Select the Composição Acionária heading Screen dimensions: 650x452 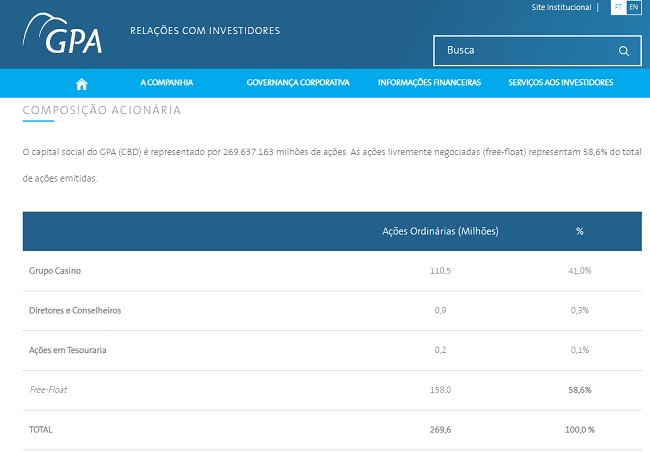click(102, 110)
